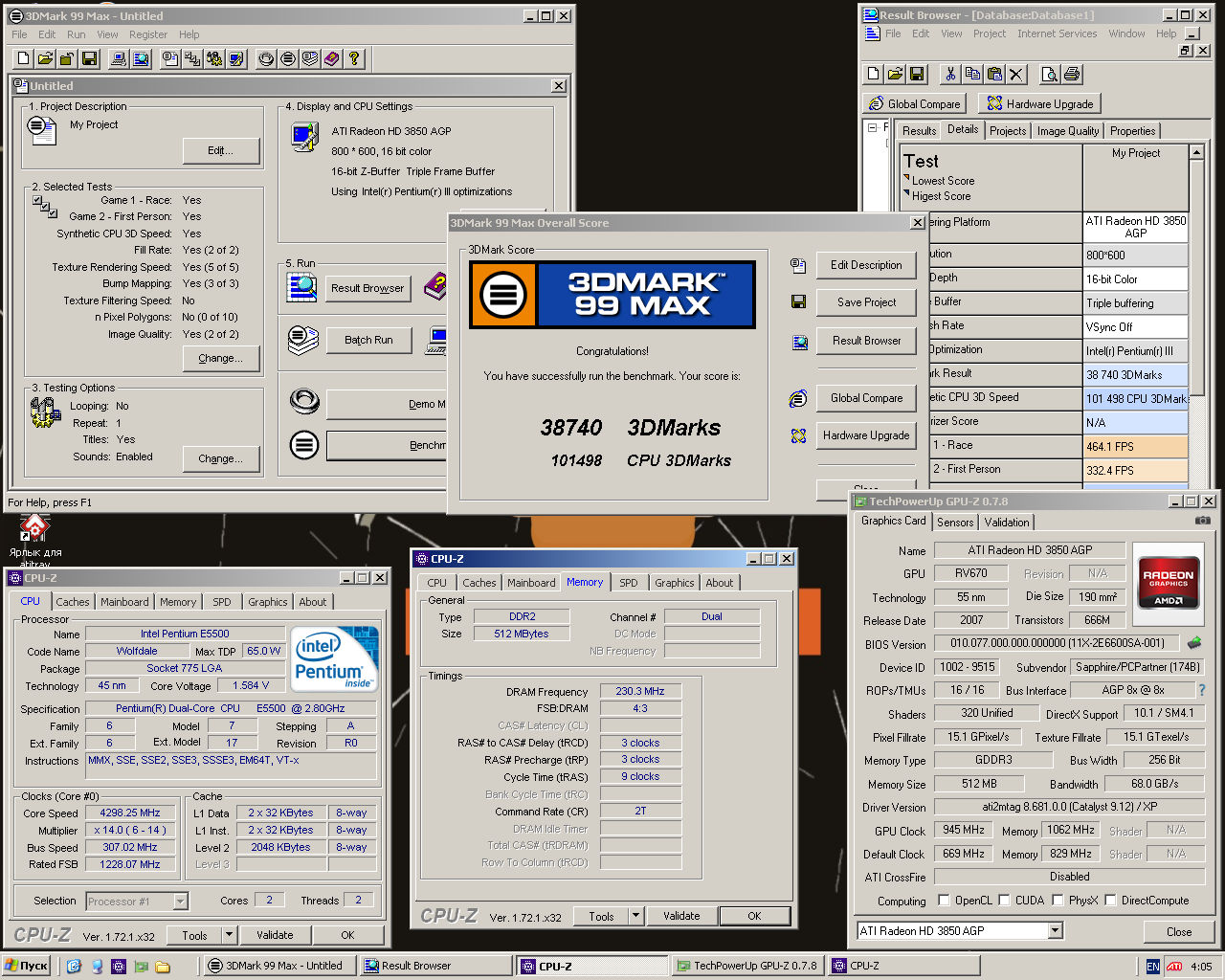The height and width of the screenshot is (980, 1225).
Task: Switch to the Sensors tab in GPU-Z
Action: 955,523
